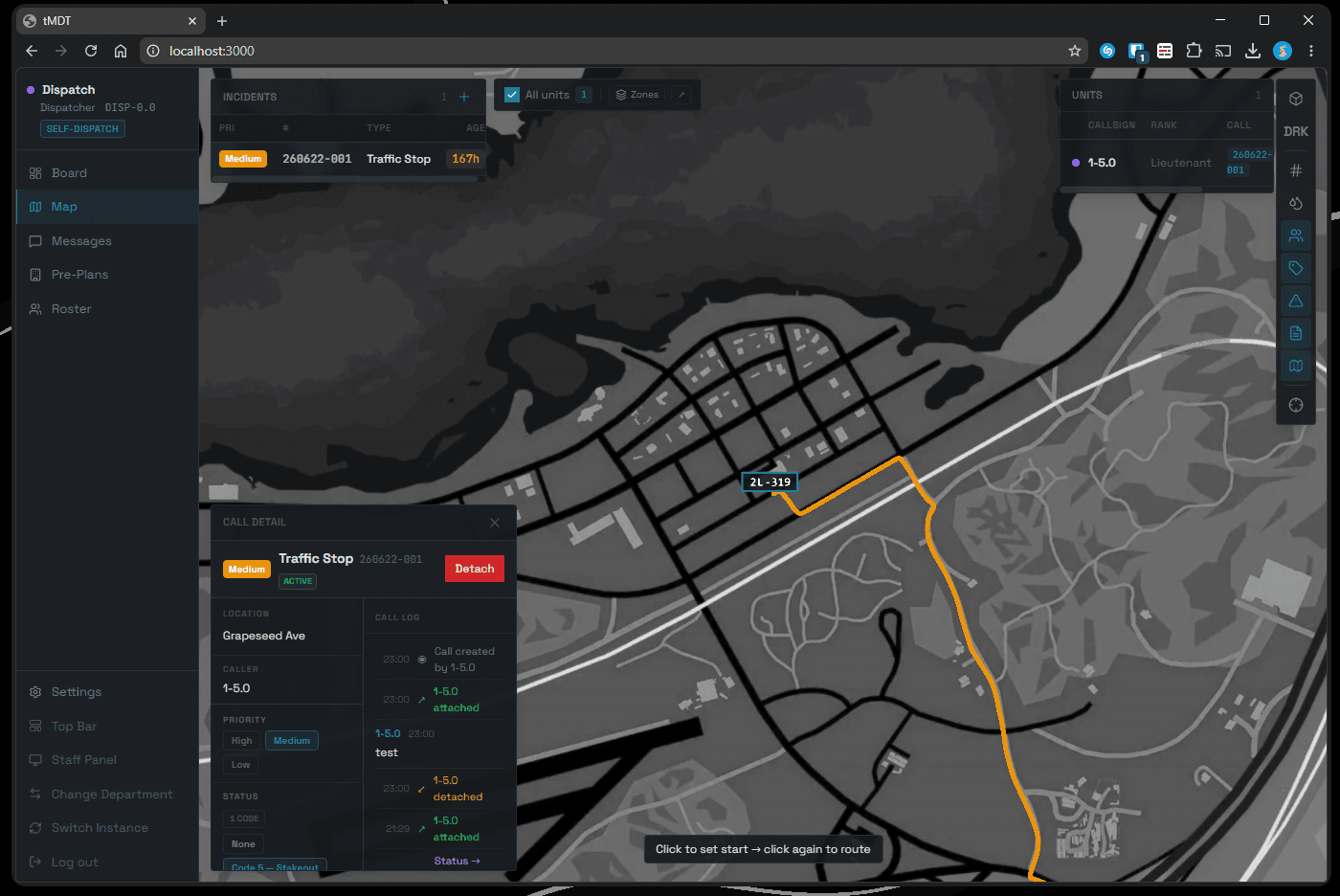This screenshot has height=896, width=1340.
Task: Open a new browser tab with plus
Action: [222, 21]
